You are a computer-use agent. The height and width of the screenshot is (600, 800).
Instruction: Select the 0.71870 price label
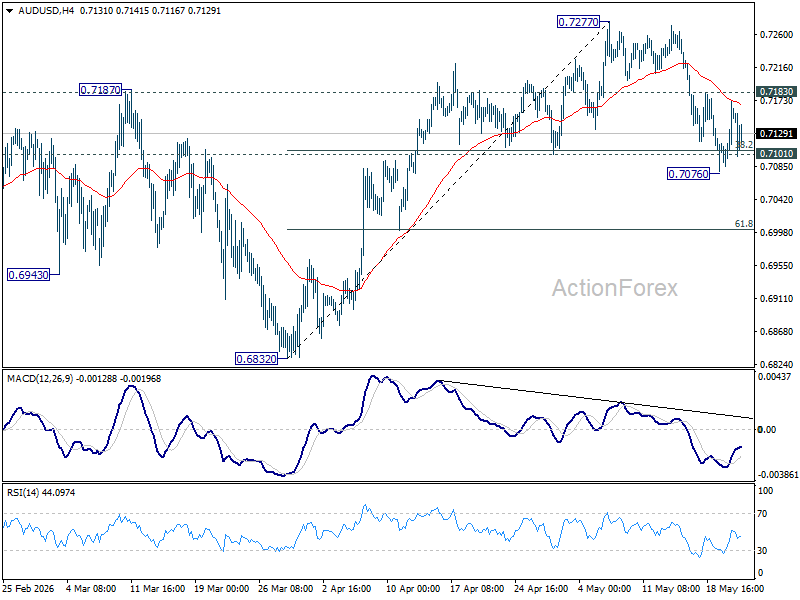[x=101, y=90]
